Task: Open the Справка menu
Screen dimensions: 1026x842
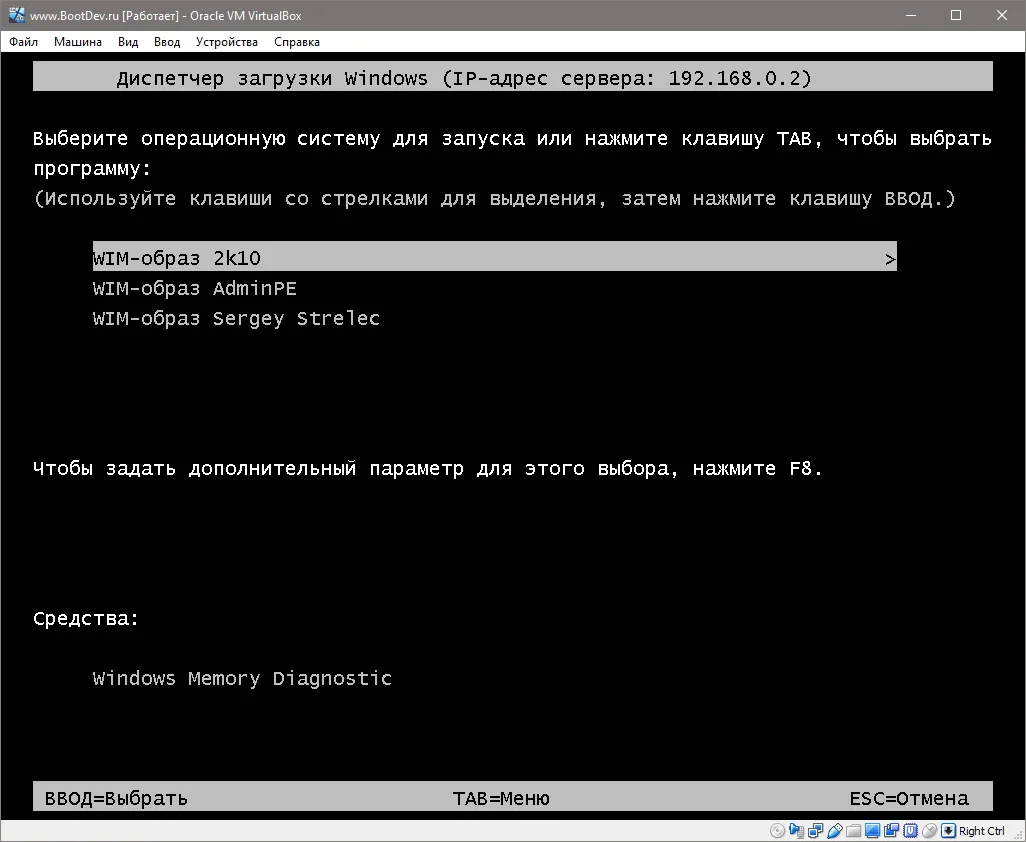Action: (296, 42)
